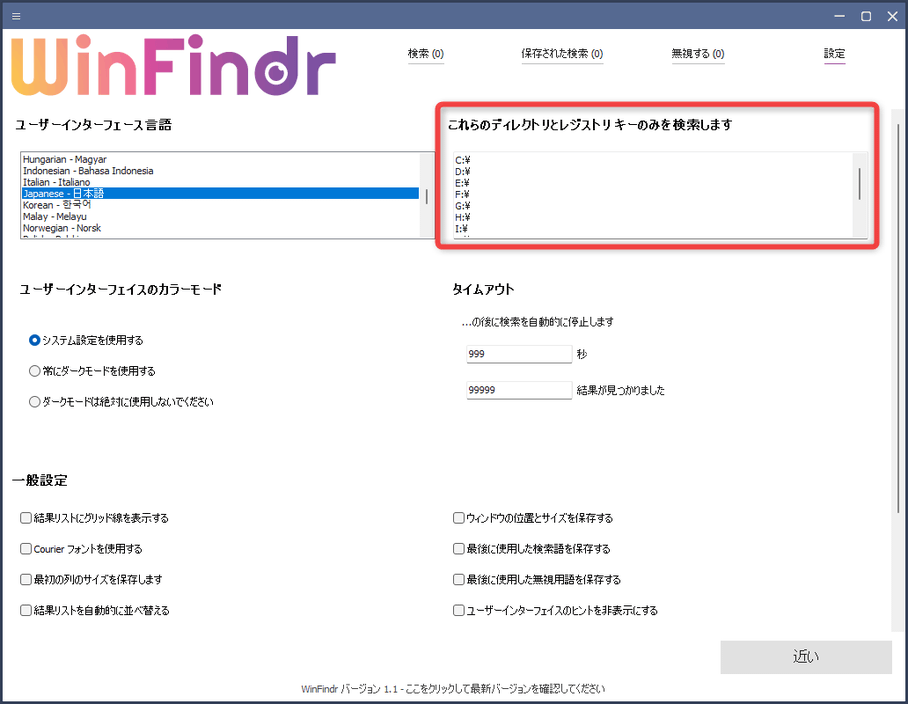Select the 設定 tab
Screen dimensions: 908x704
coord(834,54)
